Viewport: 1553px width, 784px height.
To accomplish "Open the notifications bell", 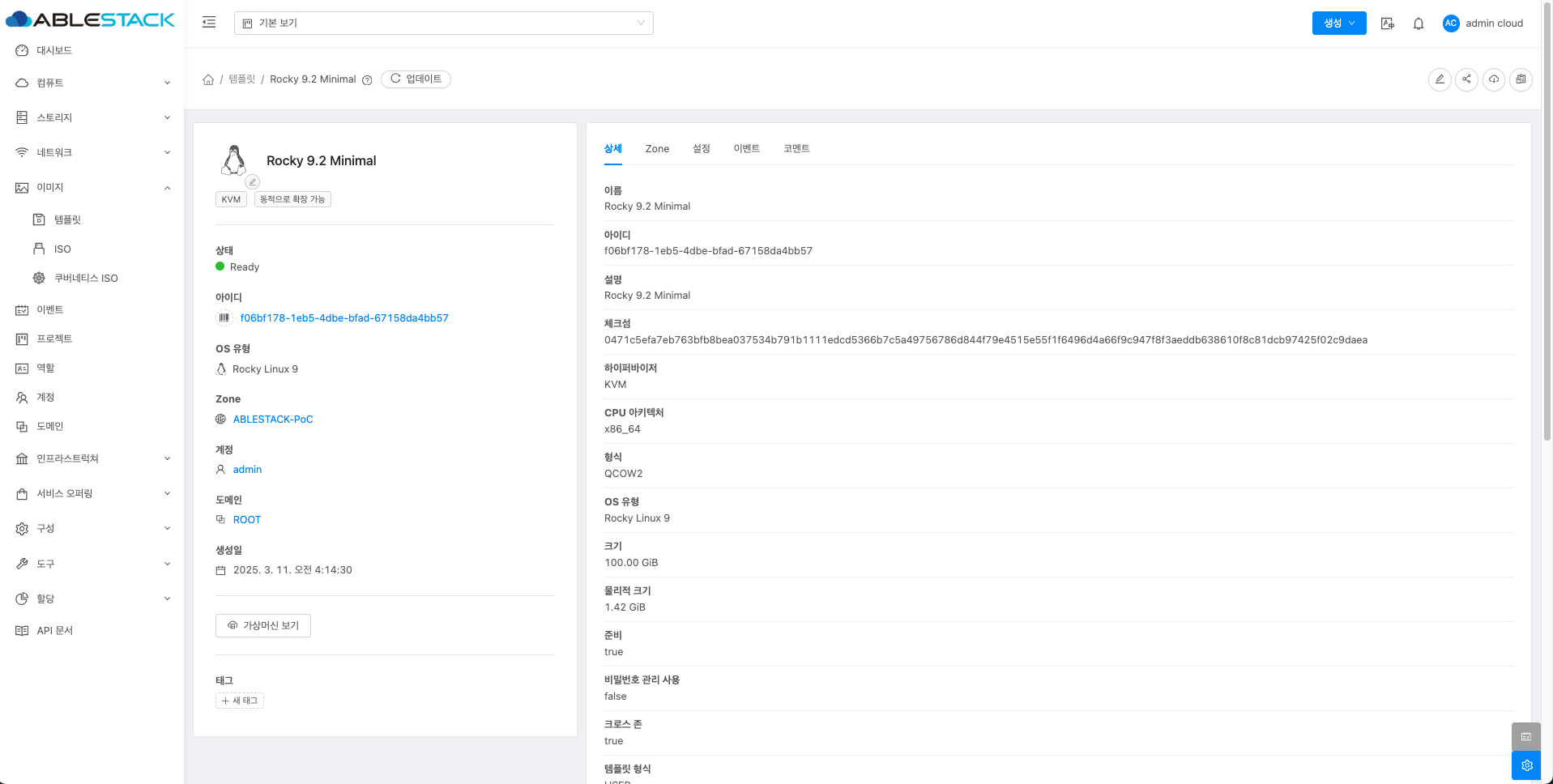I will (1419, 23).
